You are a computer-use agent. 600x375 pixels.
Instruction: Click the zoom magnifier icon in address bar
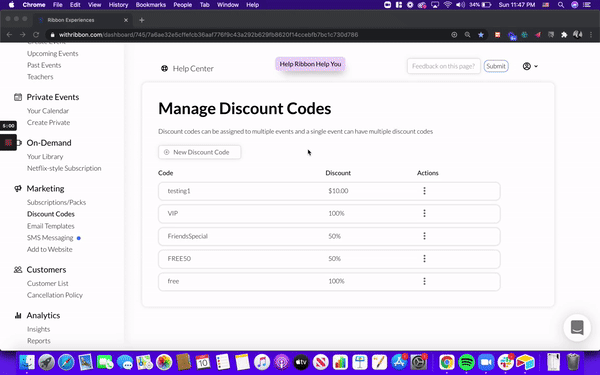(x=467, y=35)
